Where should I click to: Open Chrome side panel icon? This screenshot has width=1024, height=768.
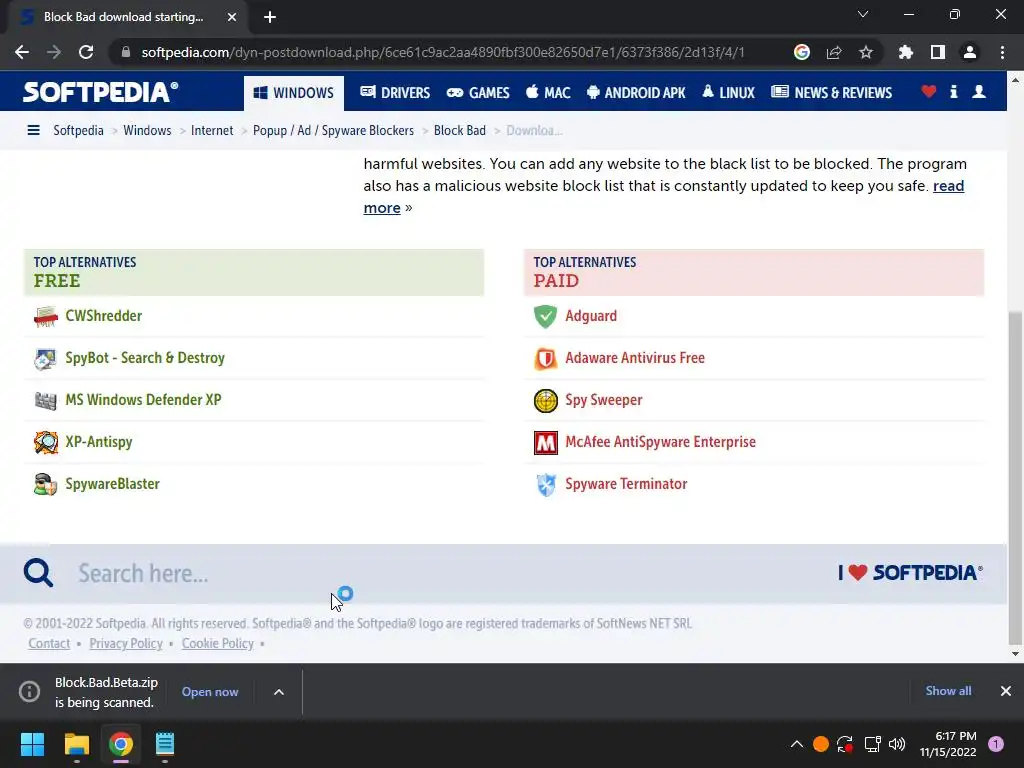pos(938,52)
